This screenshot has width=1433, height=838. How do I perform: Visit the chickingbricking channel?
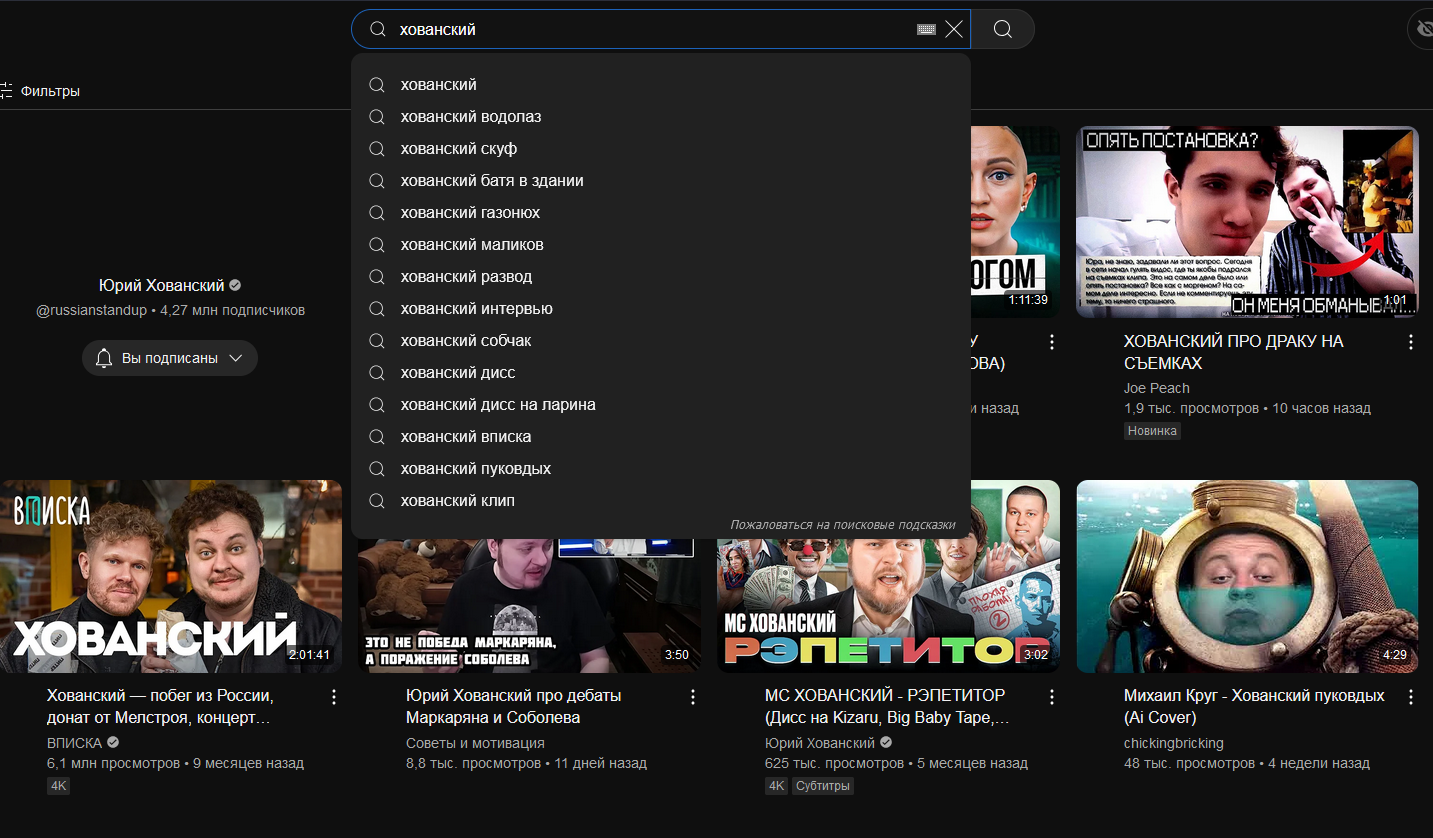1174,743
